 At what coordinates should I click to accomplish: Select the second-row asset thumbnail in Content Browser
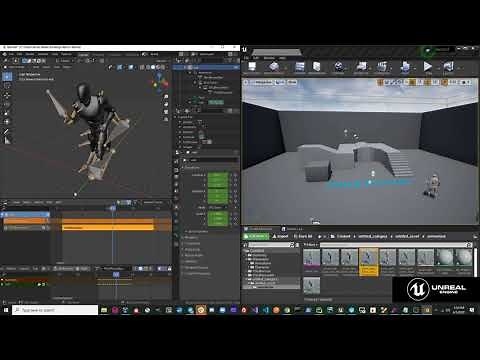(312, 286)
